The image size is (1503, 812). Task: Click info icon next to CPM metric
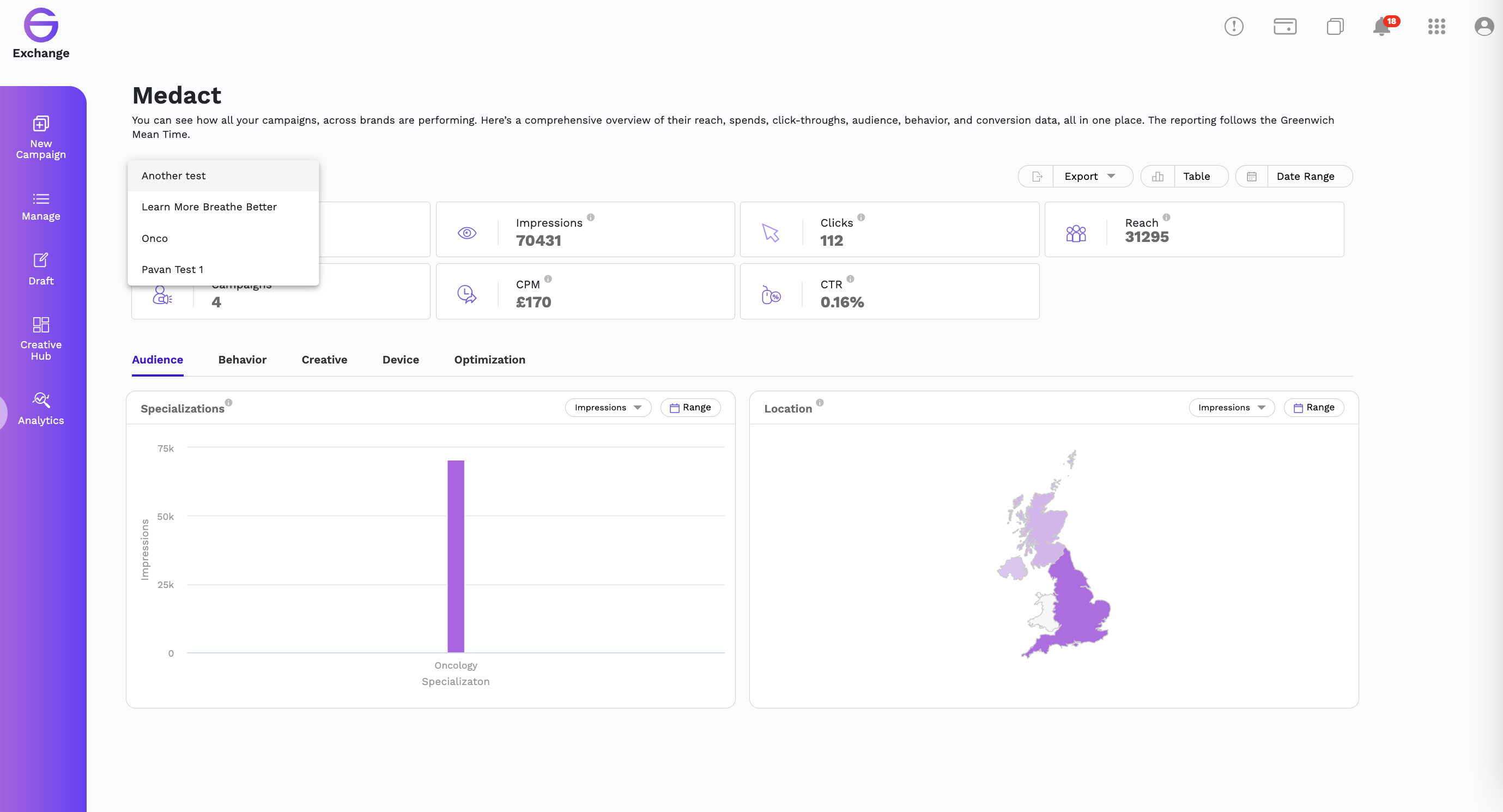548,279
